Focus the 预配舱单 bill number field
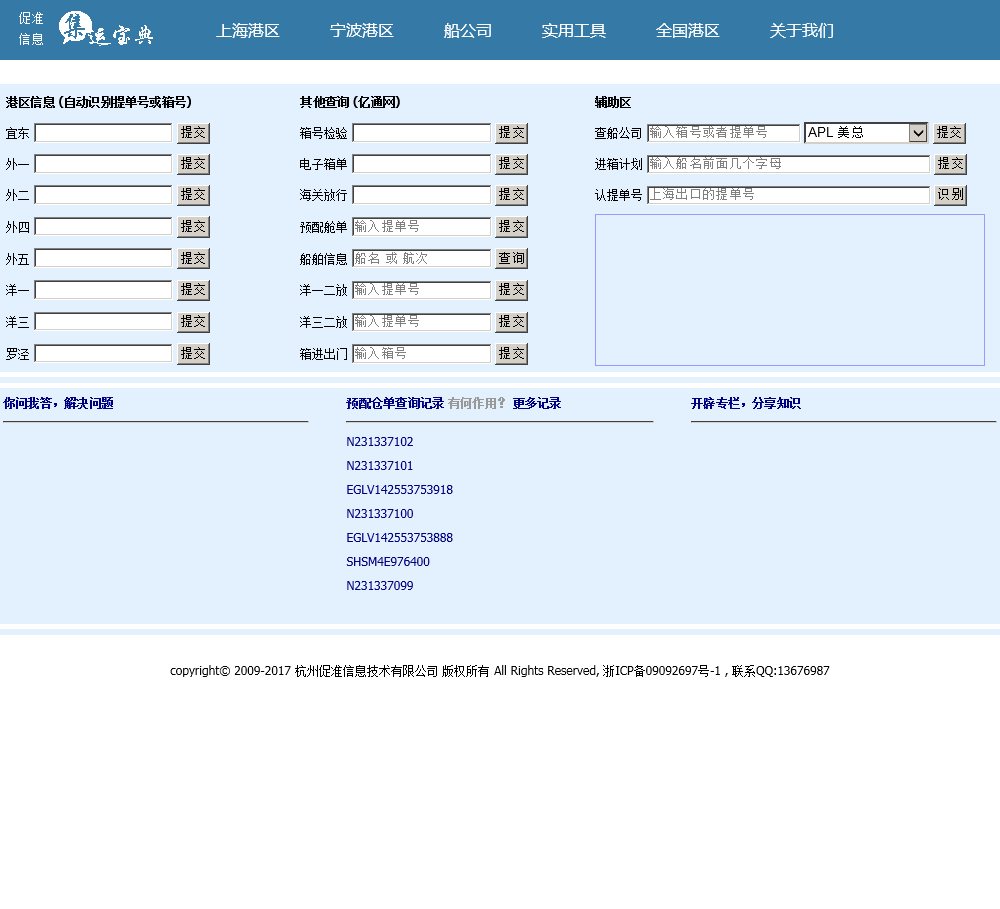Image resolution: width=1000 pixels, height=909 pixels. coord(421,227)
